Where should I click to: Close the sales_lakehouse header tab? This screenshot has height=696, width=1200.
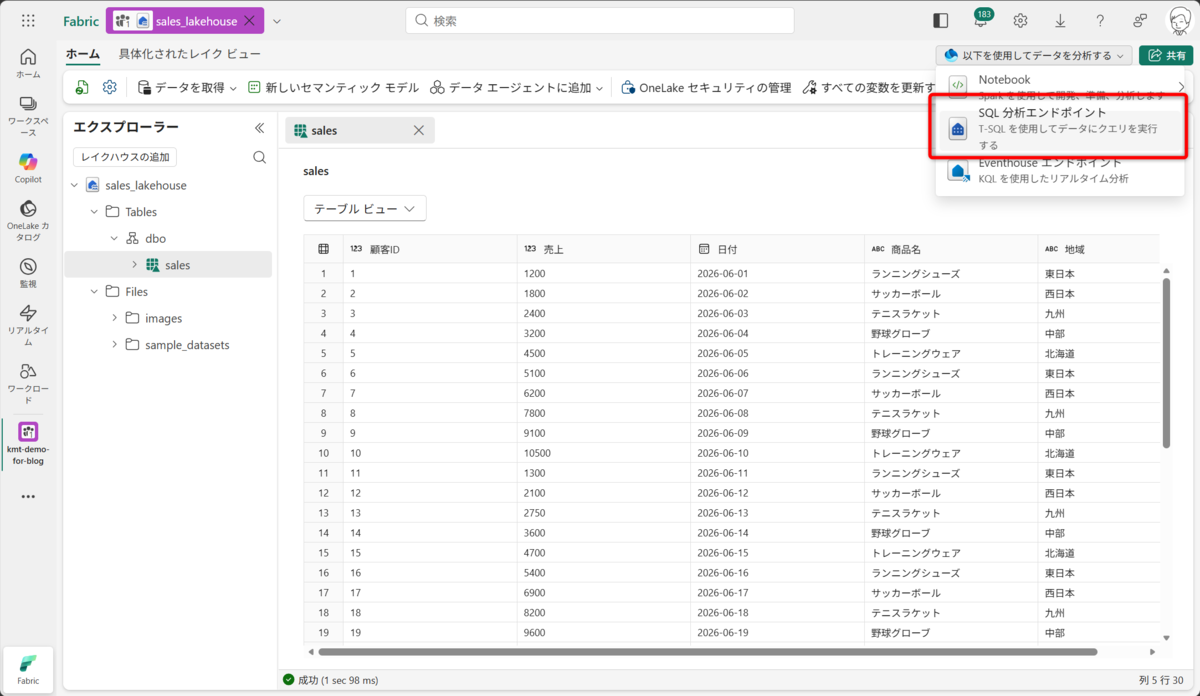(x=250, y=21)
